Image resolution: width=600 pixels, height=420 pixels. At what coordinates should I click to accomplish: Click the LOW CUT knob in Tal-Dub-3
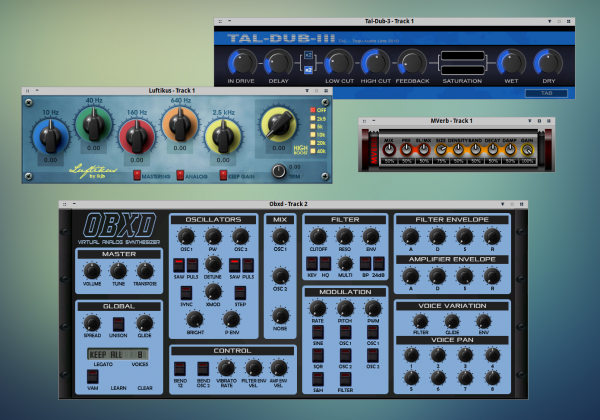tap(339, 62)
